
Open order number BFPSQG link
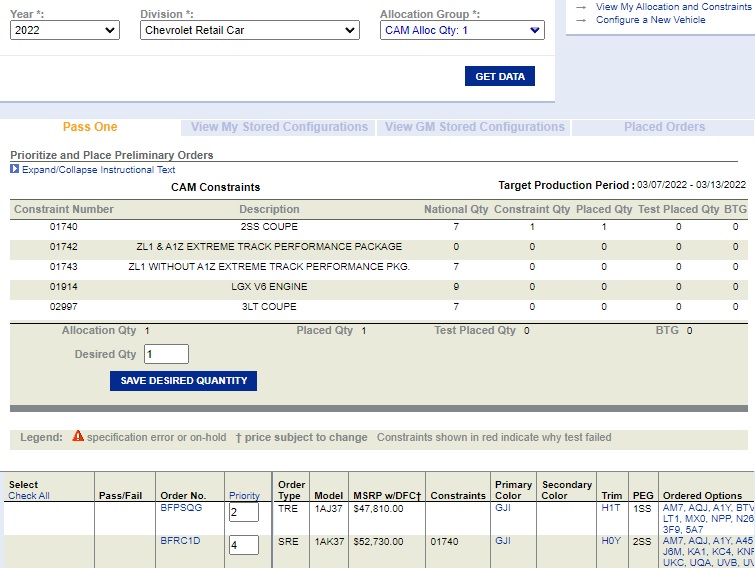tap(181, 508)
